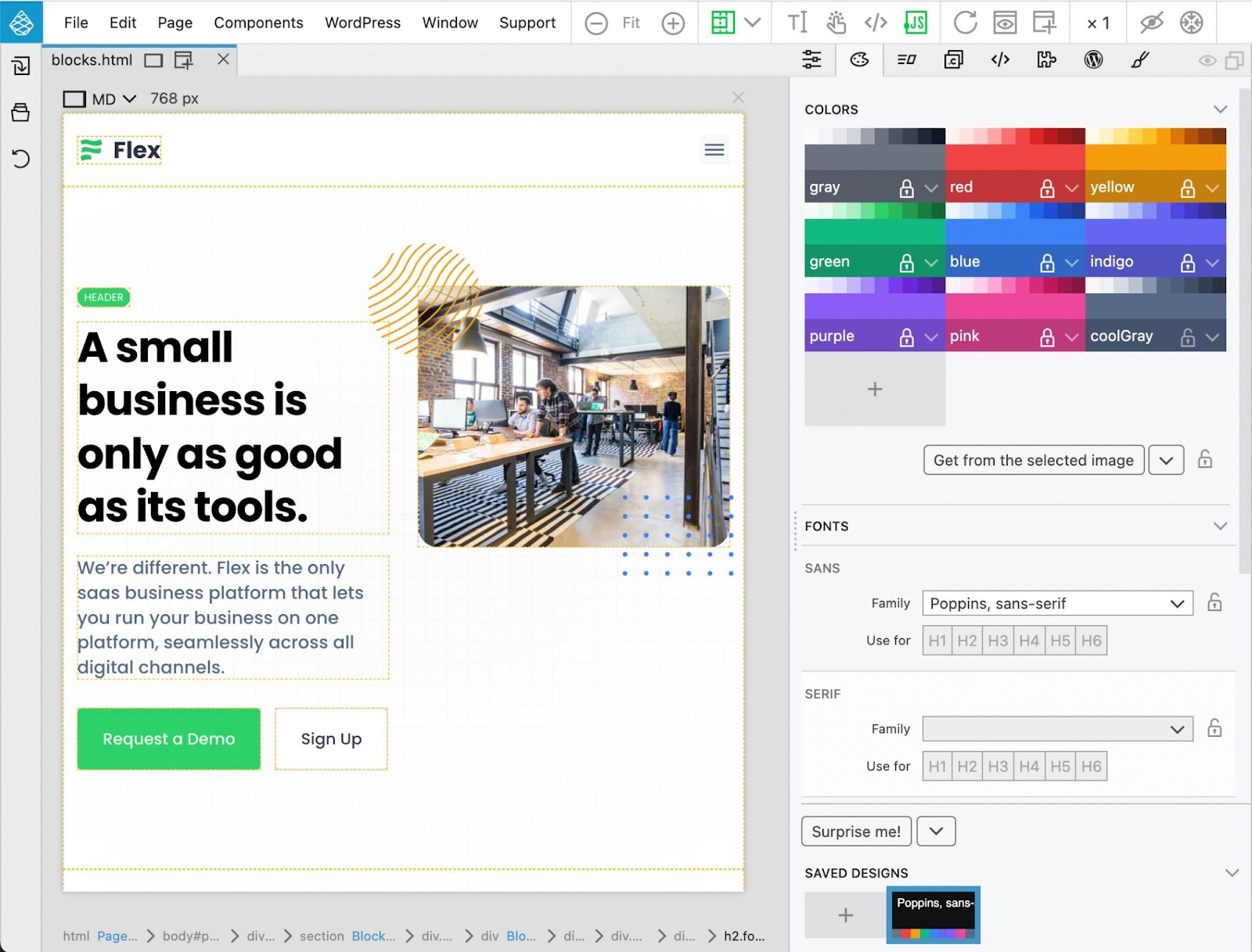
Task: Open the library panel in left sidebar
Action: coord(21,66)
